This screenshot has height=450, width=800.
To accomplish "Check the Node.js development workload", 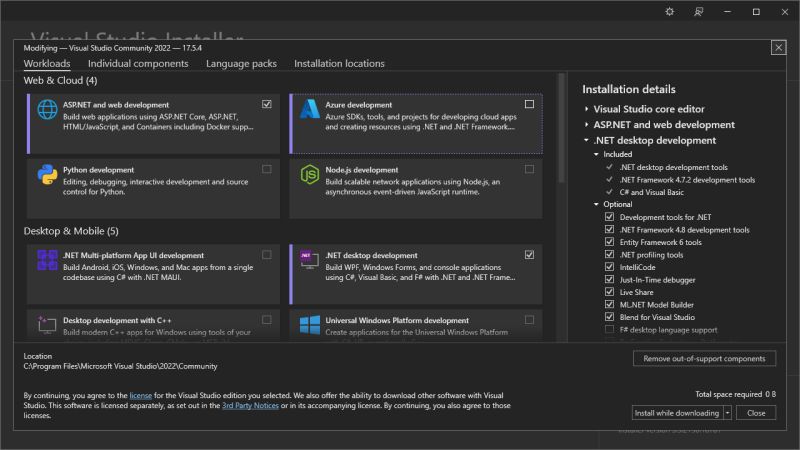I will click(529, 169).
